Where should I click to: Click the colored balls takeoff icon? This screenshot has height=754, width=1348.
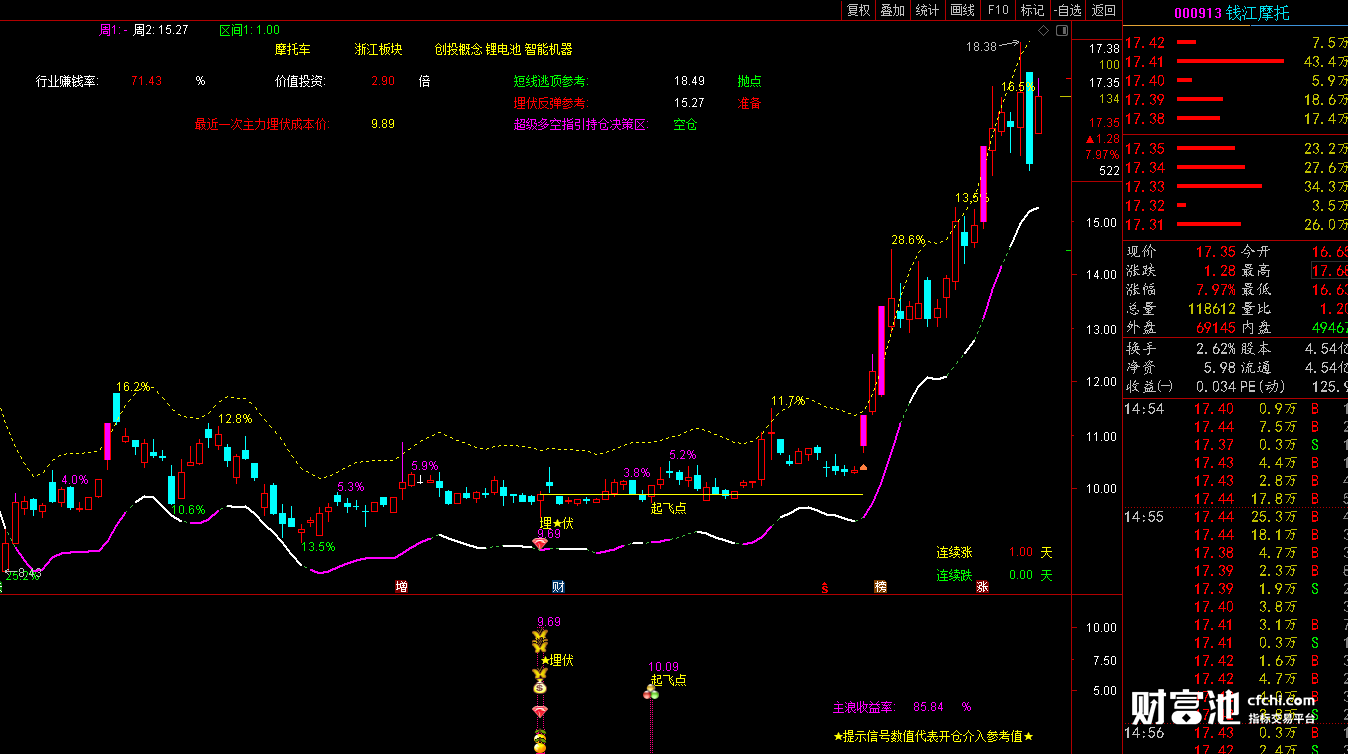coord(651,692)
